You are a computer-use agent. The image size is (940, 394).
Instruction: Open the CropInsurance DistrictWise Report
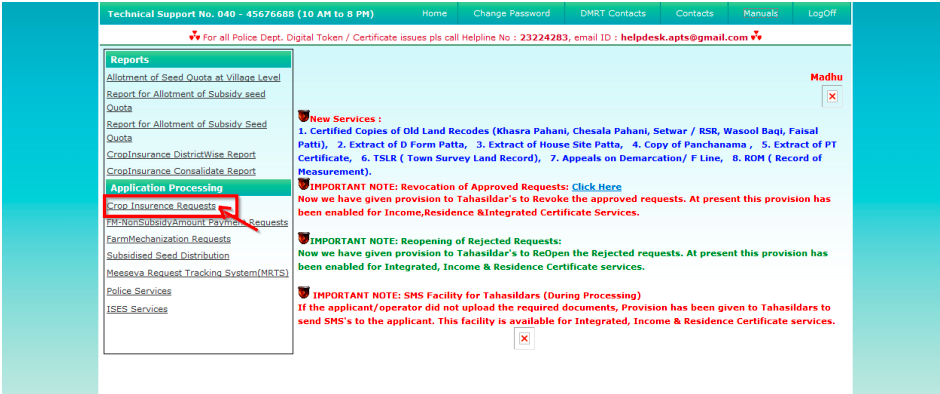point(181,154)
